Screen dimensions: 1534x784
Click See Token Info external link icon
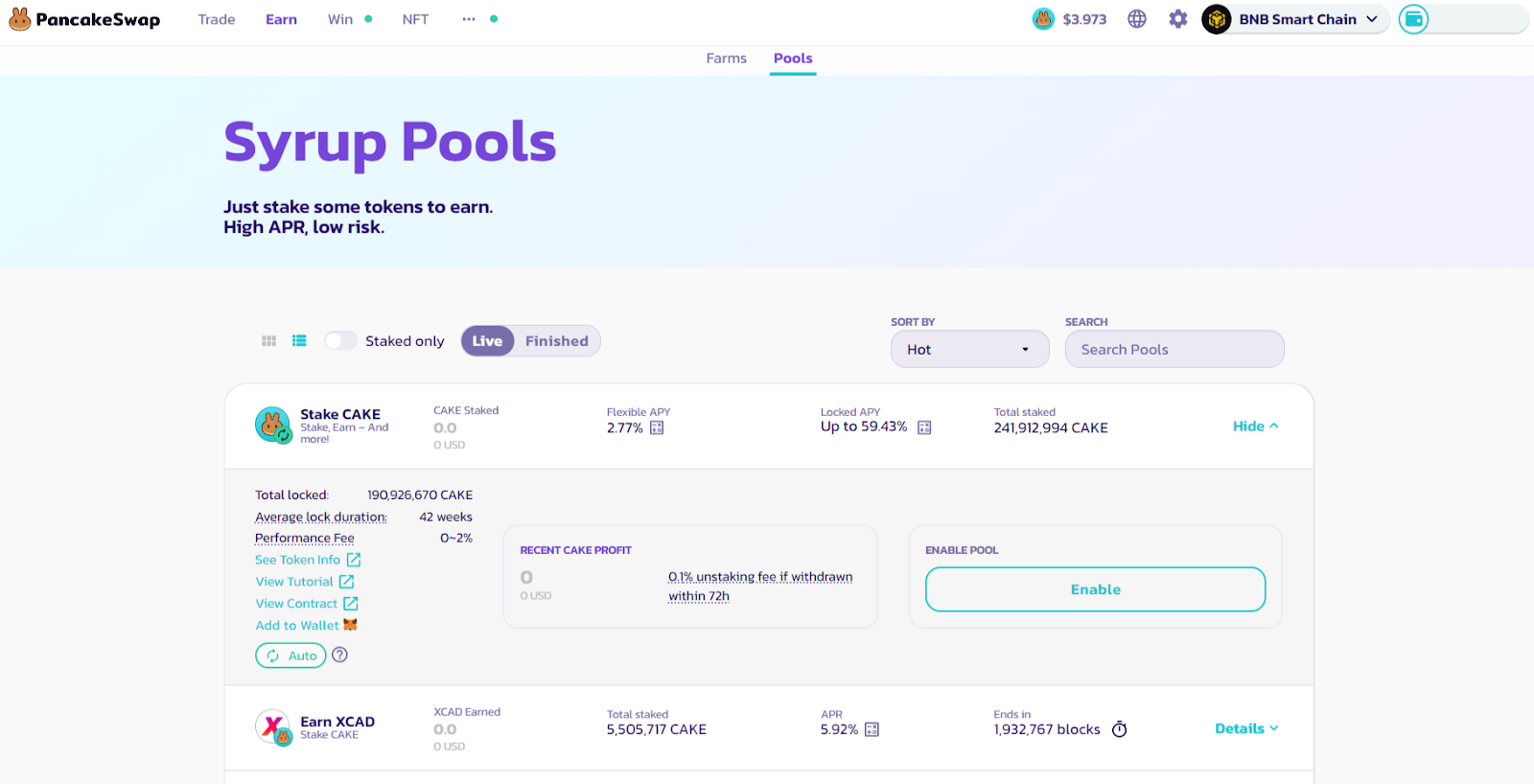coord(354,560)
